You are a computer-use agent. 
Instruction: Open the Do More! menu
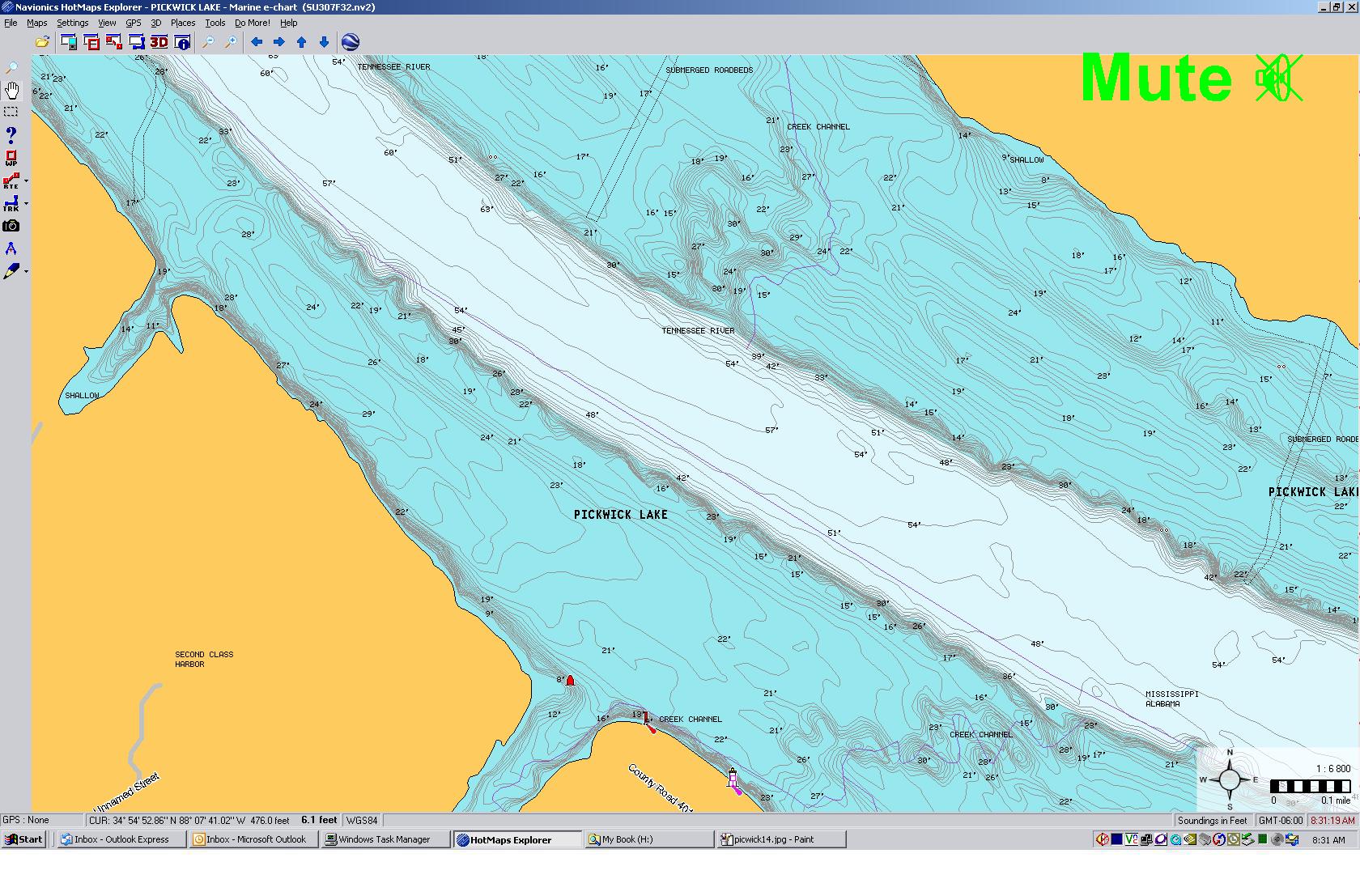tap(252, 23)
